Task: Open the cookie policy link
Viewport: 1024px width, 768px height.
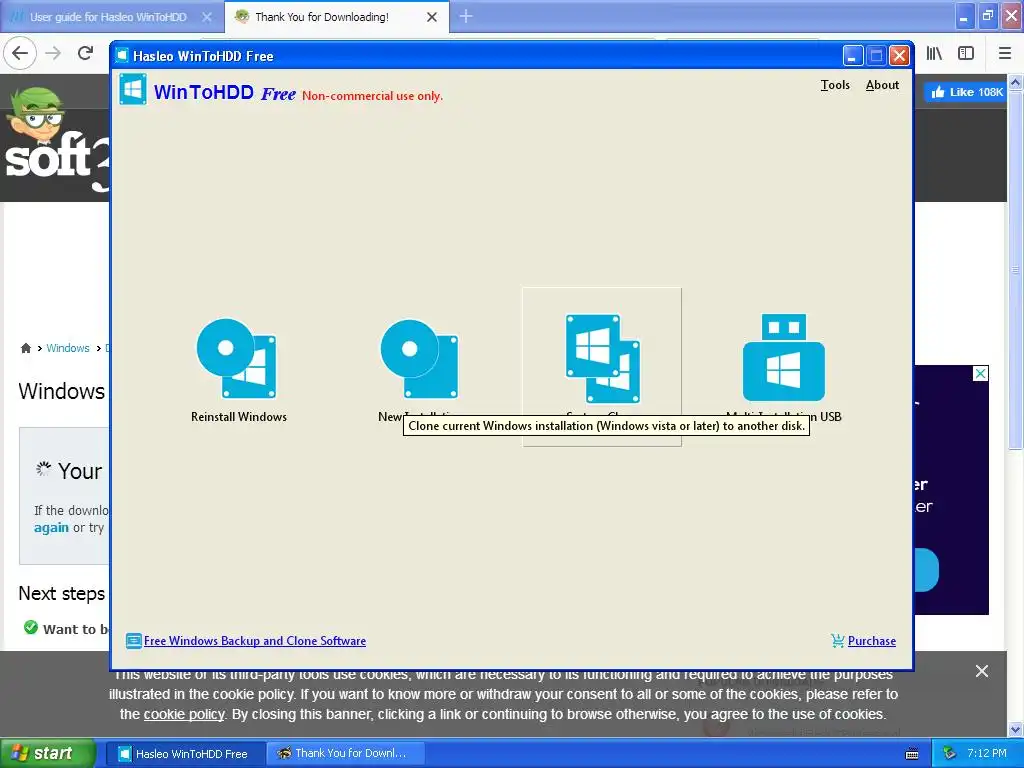Action: pos(184,714)
